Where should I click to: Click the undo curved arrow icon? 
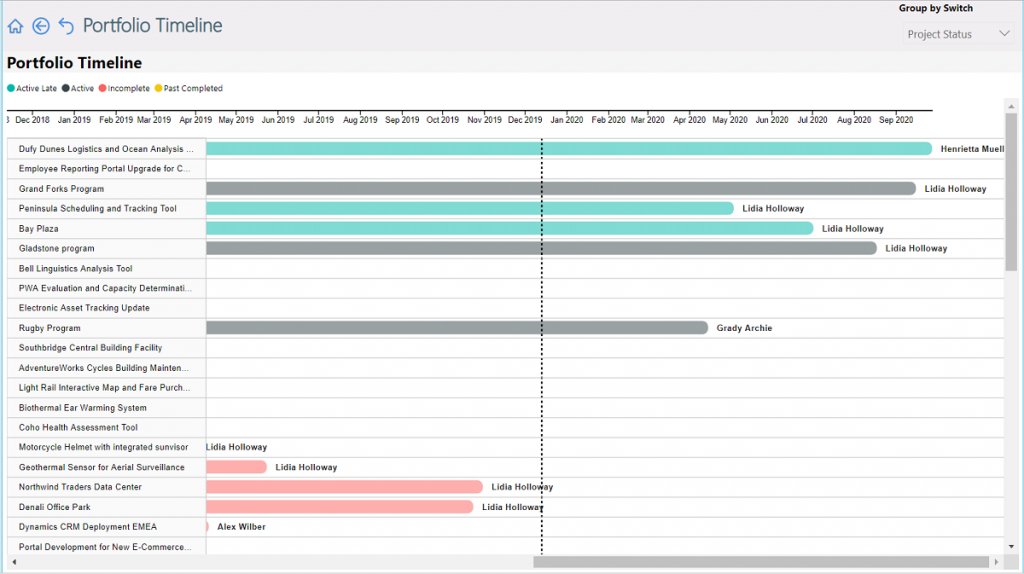point(66,26)
